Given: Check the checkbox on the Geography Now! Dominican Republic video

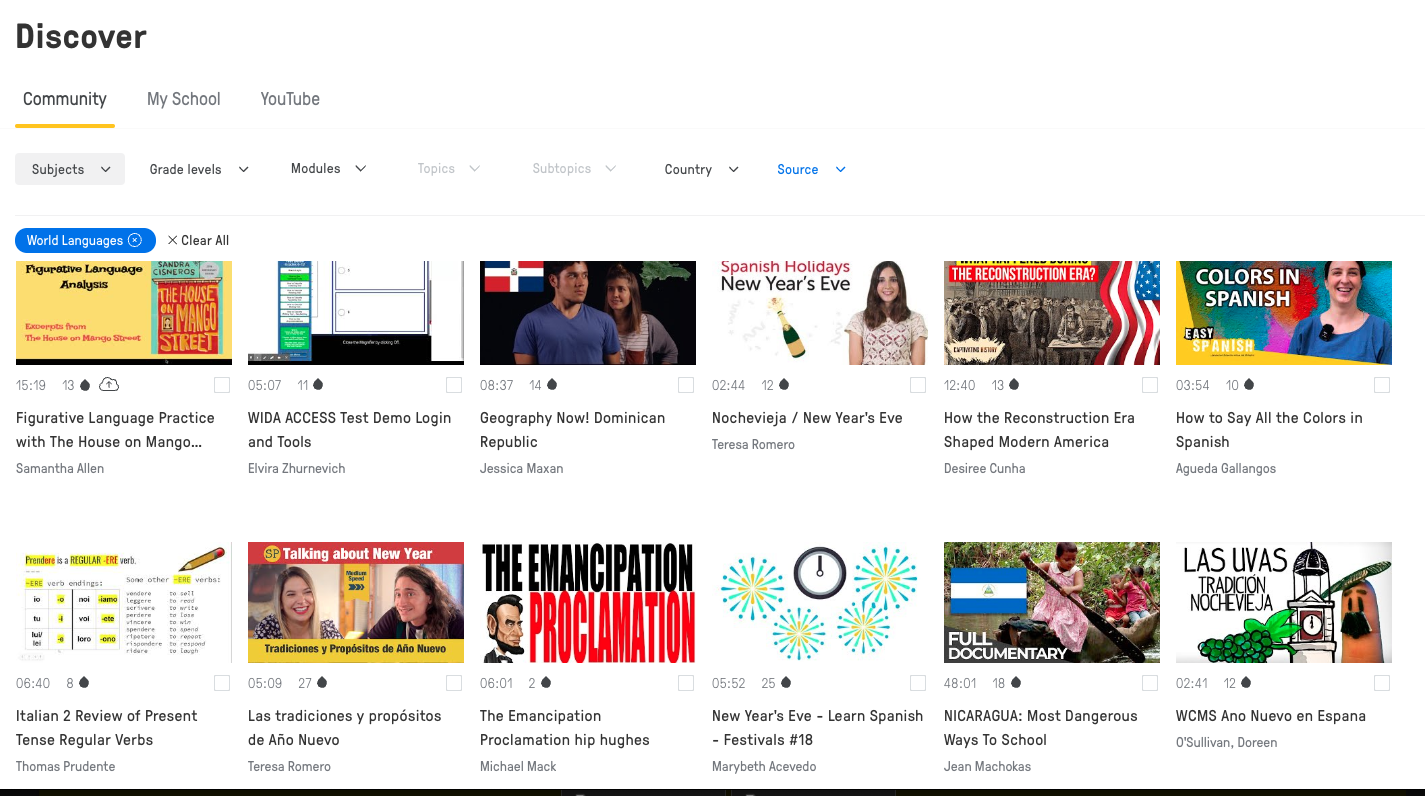Looking at the screenshot, I should pyautogui.click(x=686, y=384).
